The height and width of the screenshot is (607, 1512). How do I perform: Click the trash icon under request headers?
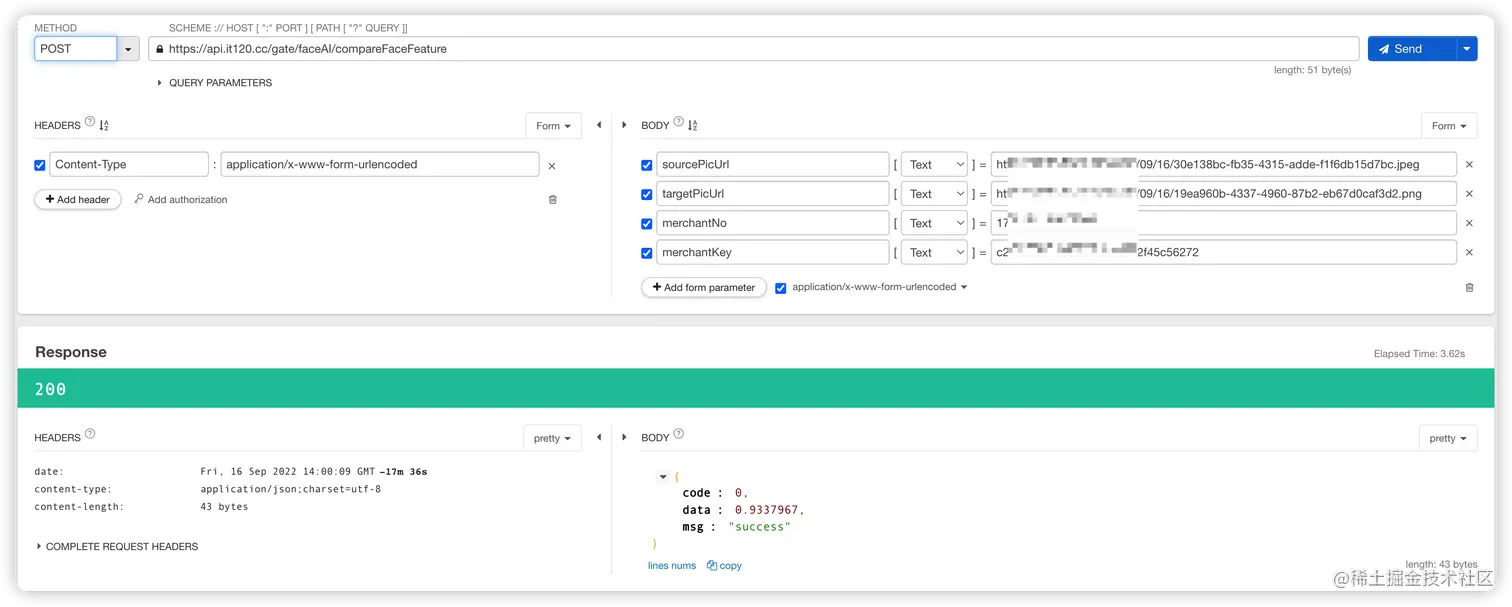point(553,199)
